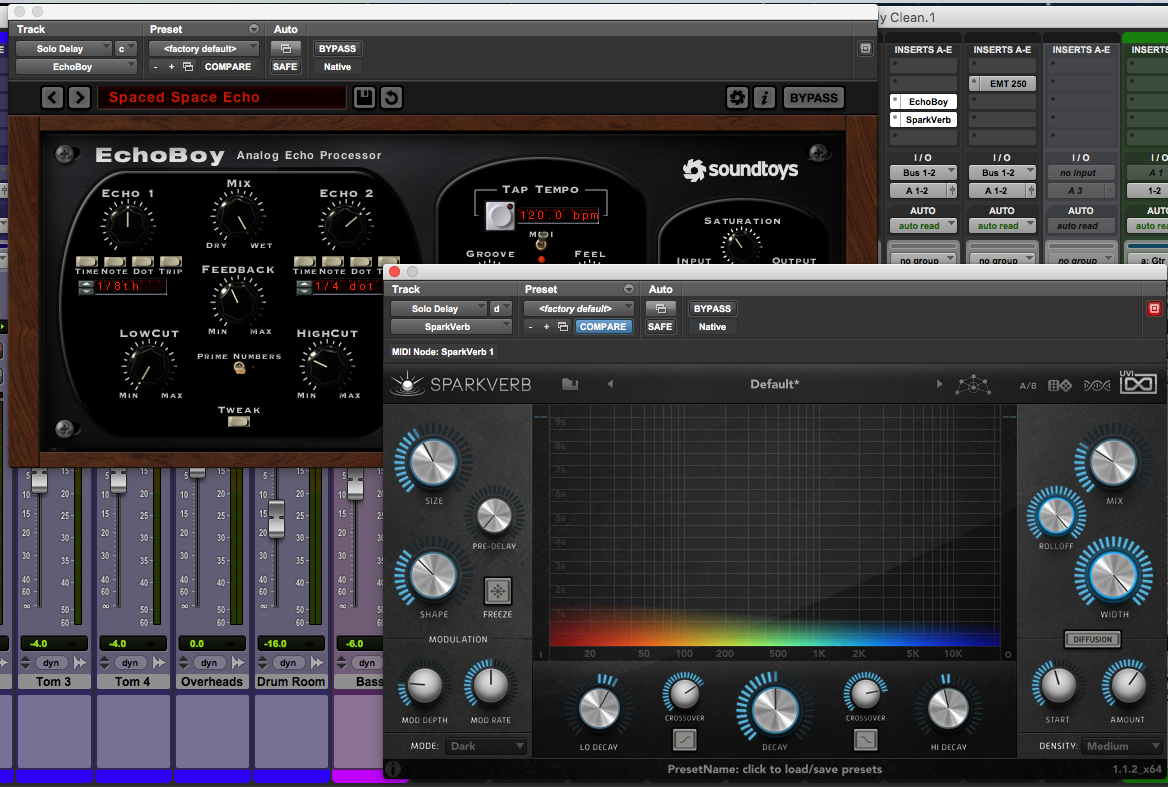Screen dimensions: 1168x787
Task: Open the MODE dropdown set to Dark
Action: tap(487, 745)
